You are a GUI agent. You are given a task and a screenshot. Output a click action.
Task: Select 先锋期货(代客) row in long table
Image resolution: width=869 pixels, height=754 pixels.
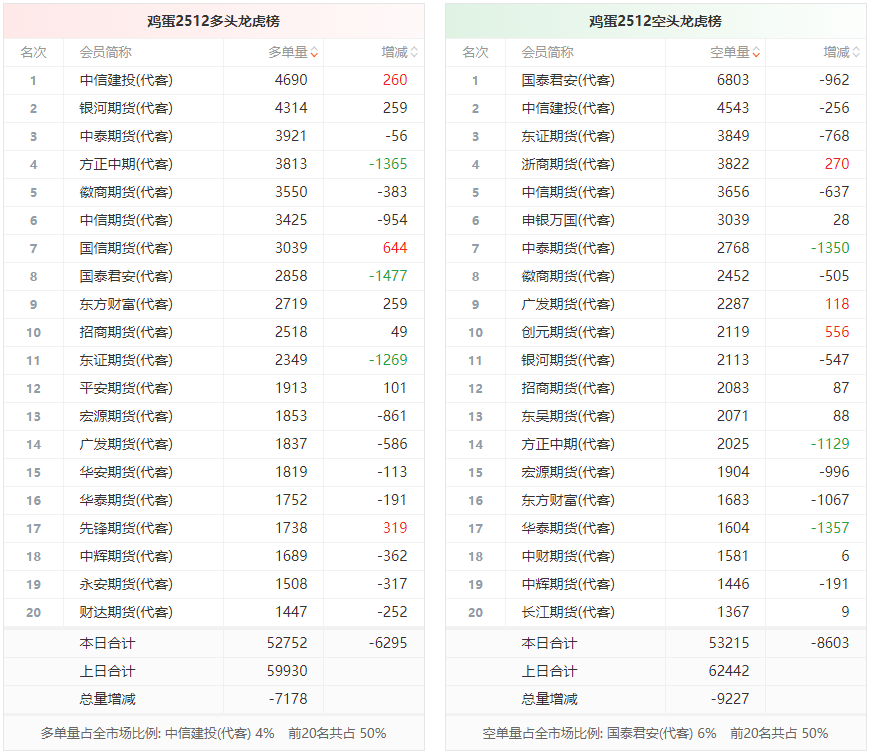tap(125, 528)
